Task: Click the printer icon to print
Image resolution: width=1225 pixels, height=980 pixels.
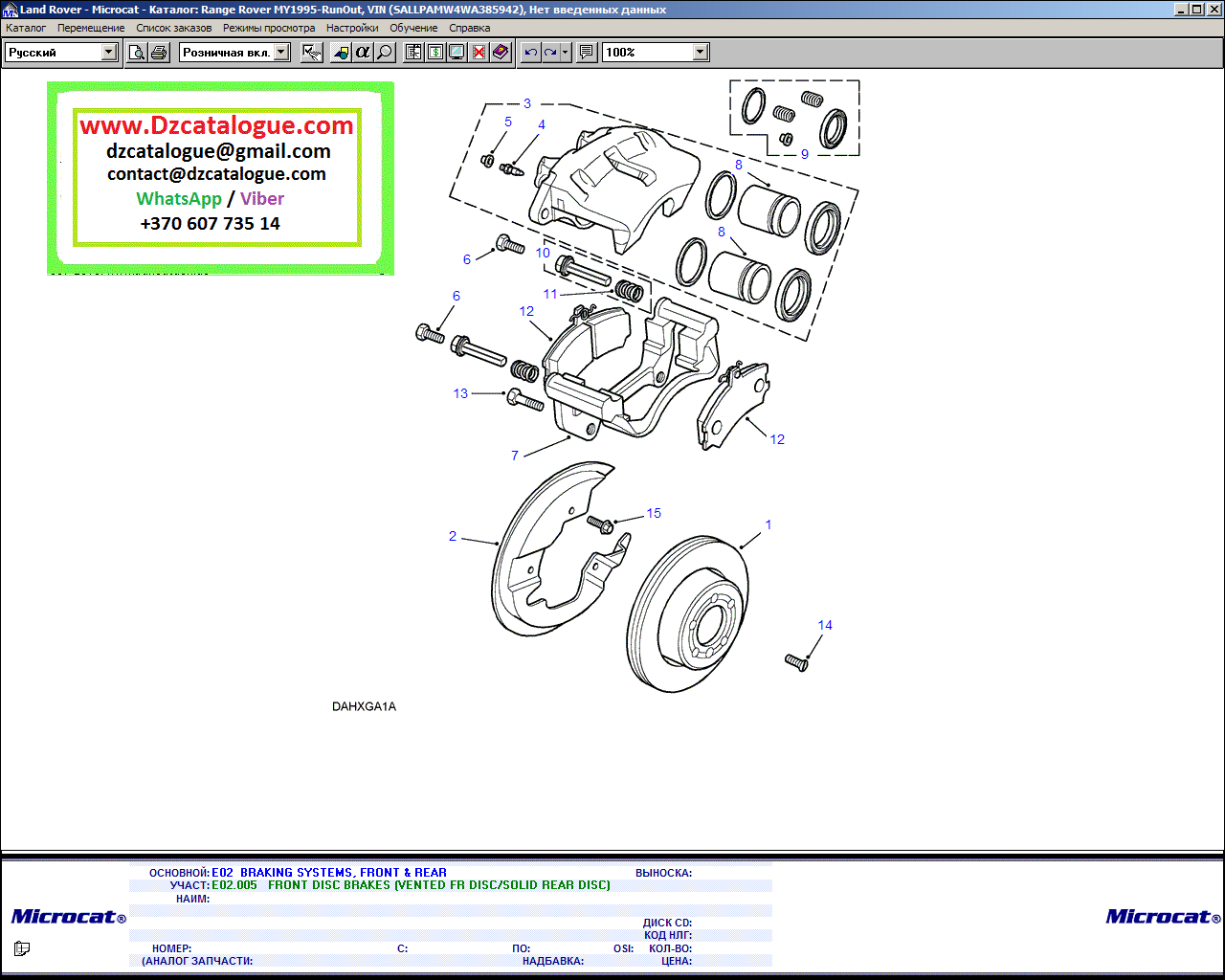Action: point(159,53)
